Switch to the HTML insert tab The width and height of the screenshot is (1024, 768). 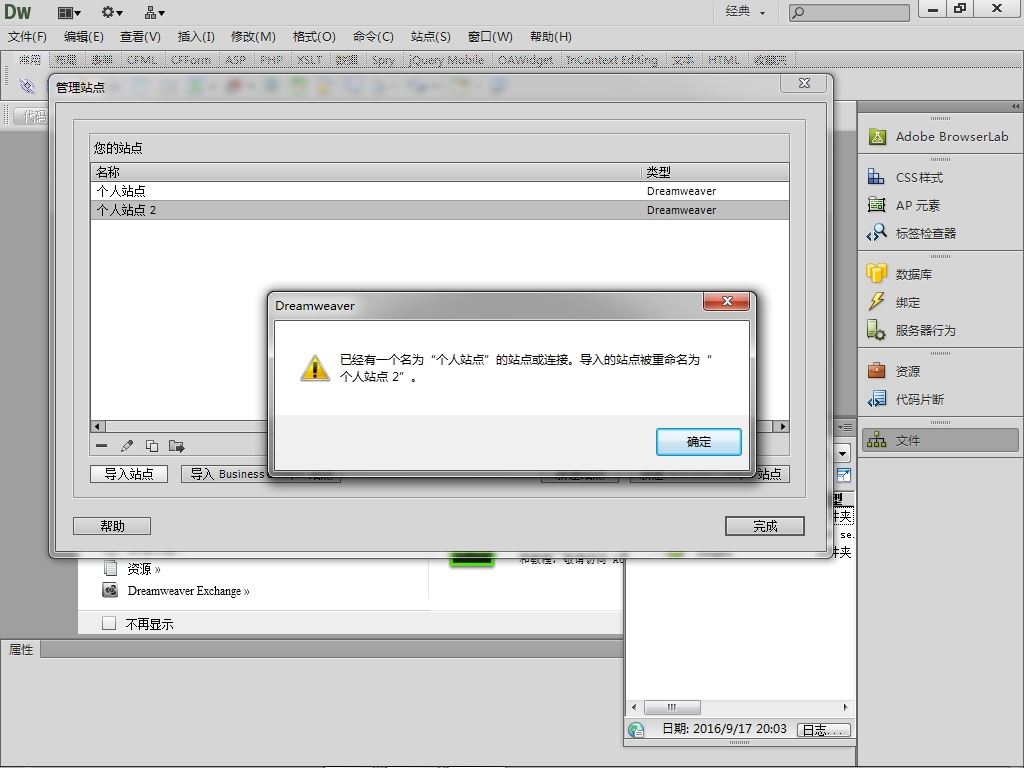(x=724, y=60)
